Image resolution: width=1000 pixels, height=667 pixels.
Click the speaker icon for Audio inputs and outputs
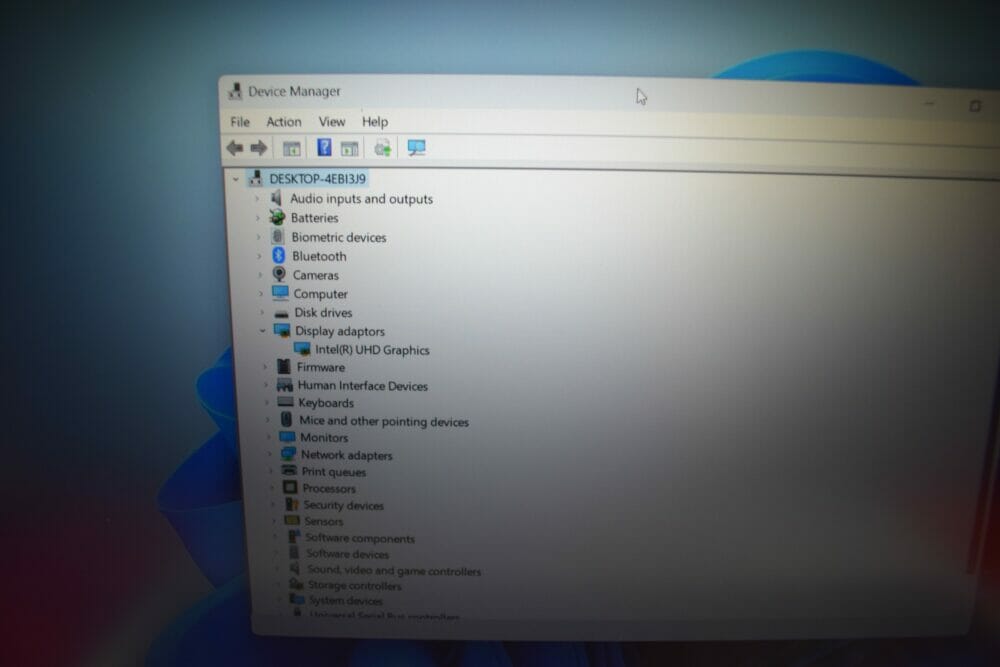(277, 198)
